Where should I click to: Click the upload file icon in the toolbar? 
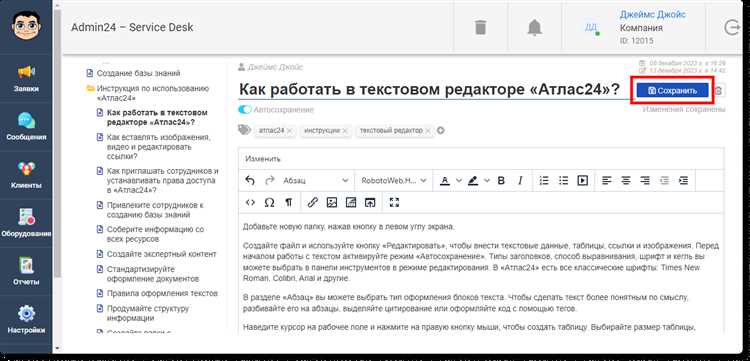[370, 202]
